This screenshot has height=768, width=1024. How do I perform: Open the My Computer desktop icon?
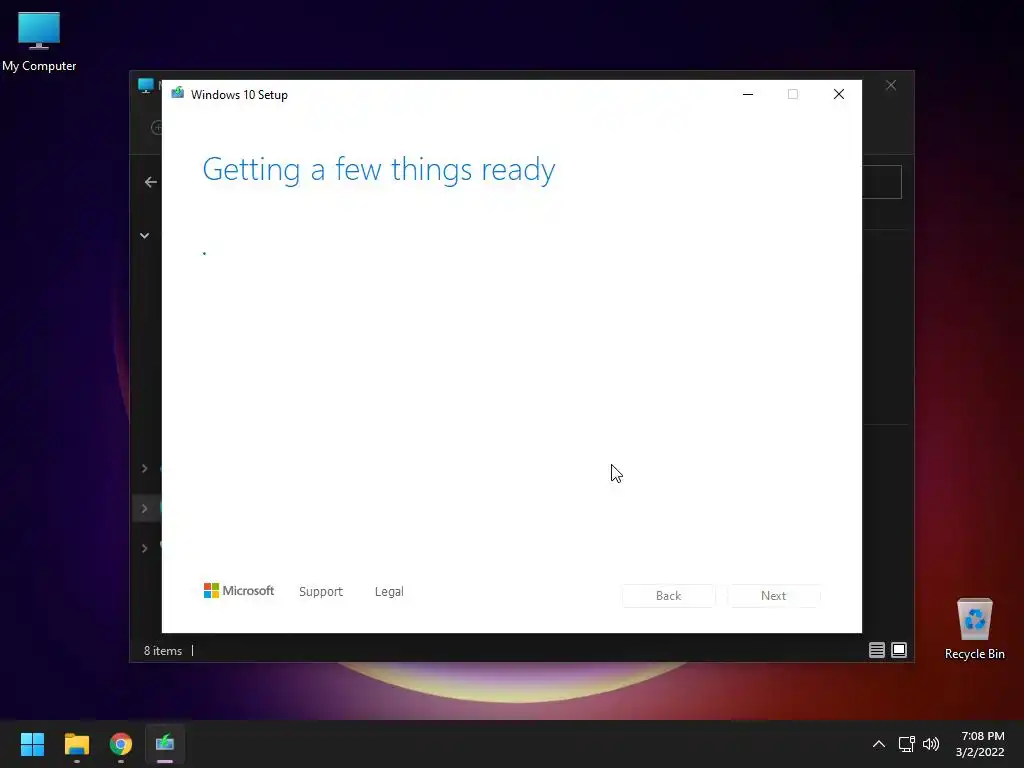pos(39,41)
